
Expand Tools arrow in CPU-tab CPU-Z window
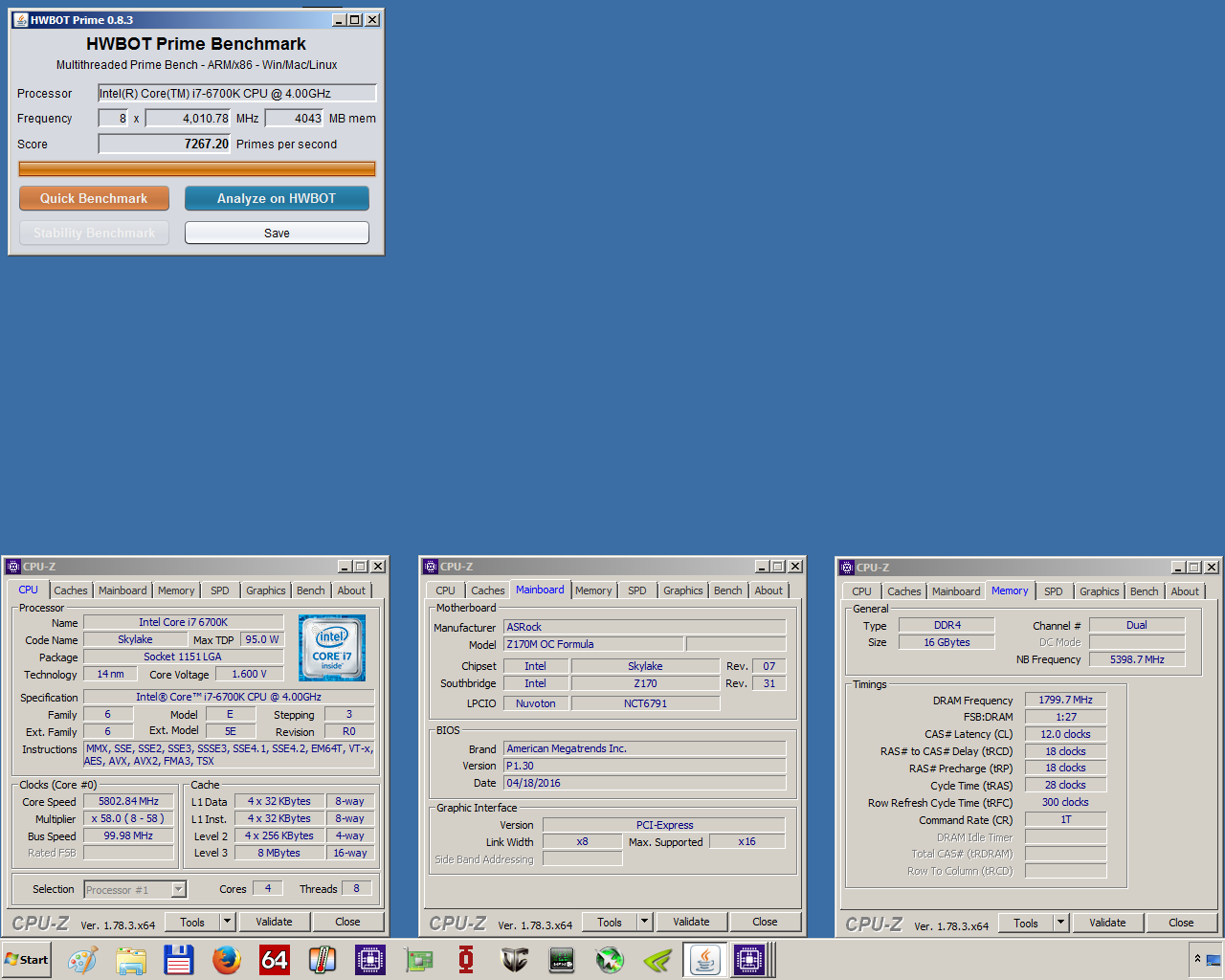(x=227, y=922)
